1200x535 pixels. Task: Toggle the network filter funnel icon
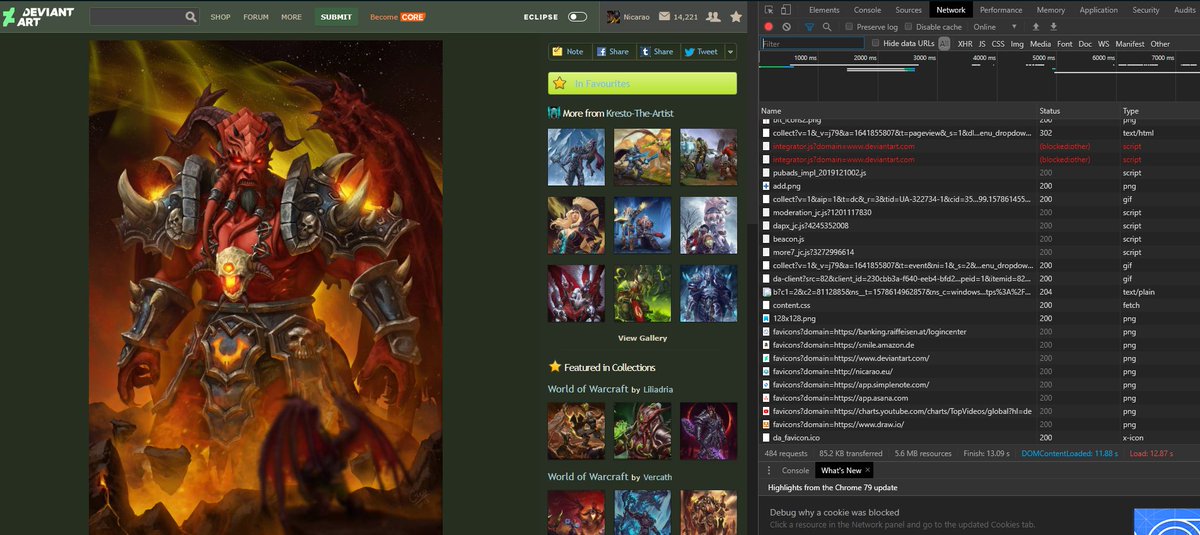809,27
